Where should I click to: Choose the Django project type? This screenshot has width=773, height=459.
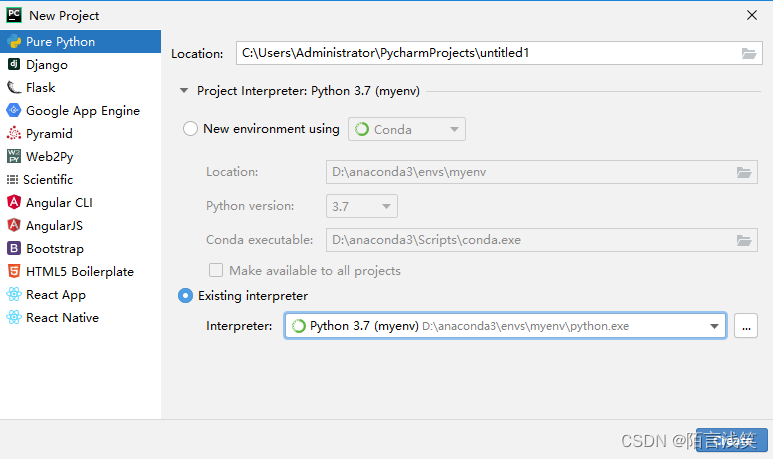click(x=80, y=65)
